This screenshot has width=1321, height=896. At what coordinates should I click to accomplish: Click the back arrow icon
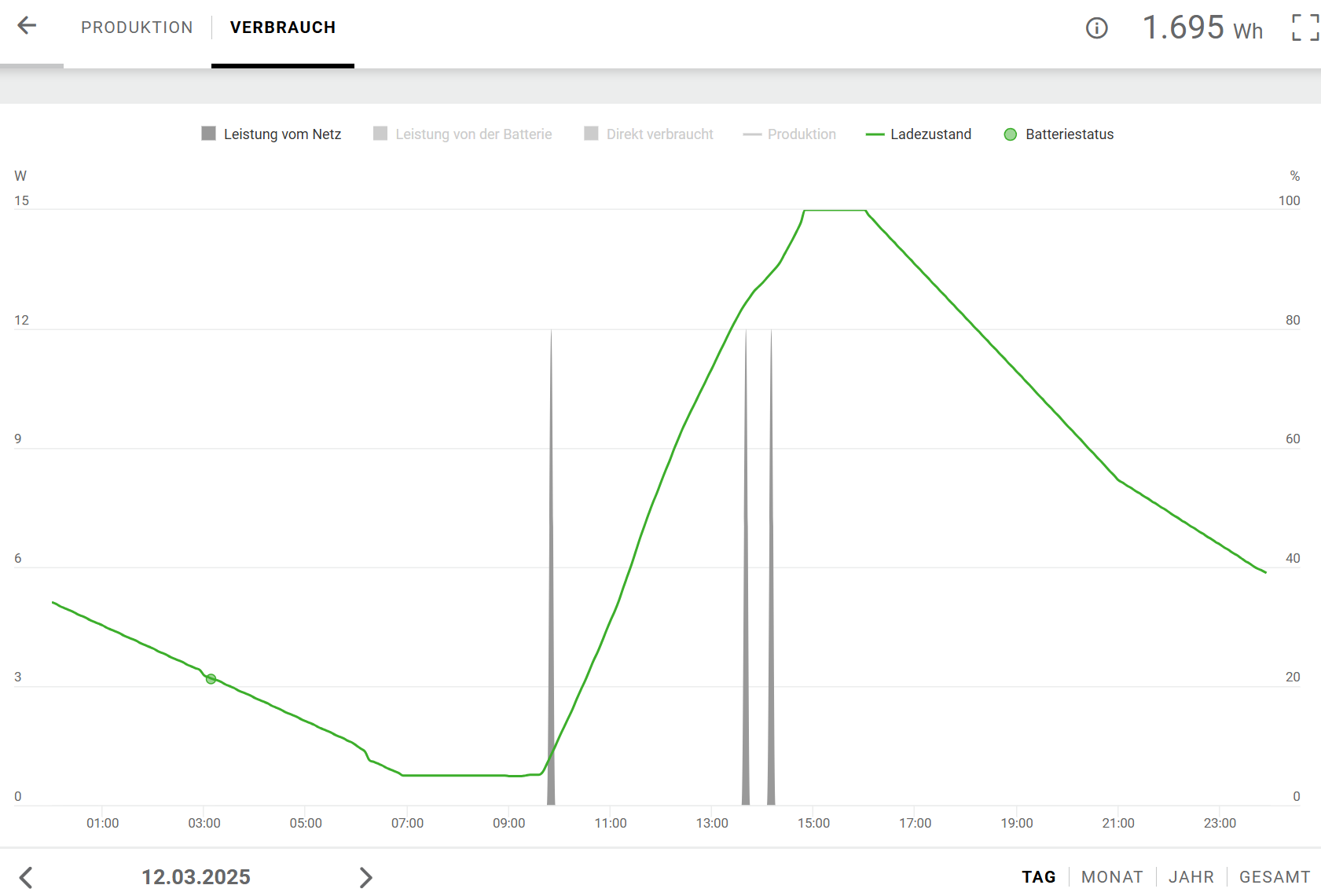click(x=27, y=26)
